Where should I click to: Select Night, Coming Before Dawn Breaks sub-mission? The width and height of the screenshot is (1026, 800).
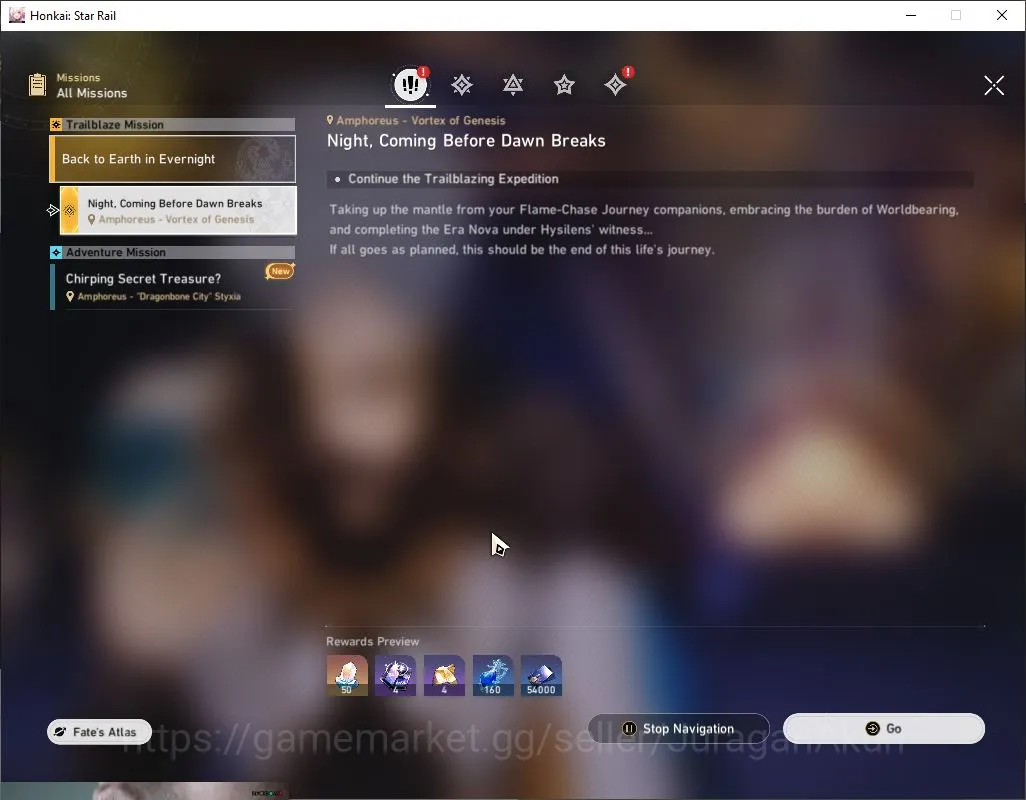[178, 211]
